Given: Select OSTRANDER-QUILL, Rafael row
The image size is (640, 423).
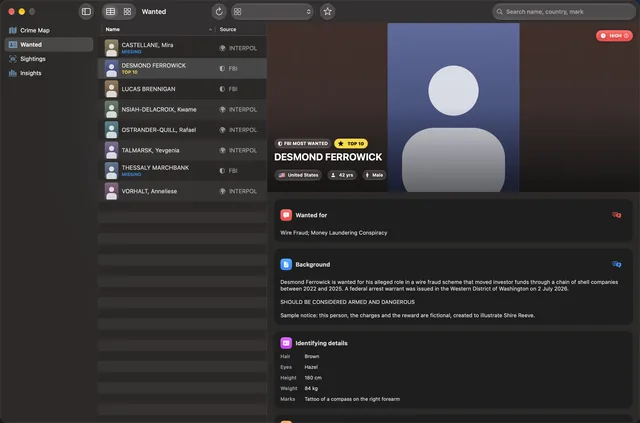Looking at the screenshot, I should click(182, 130).
